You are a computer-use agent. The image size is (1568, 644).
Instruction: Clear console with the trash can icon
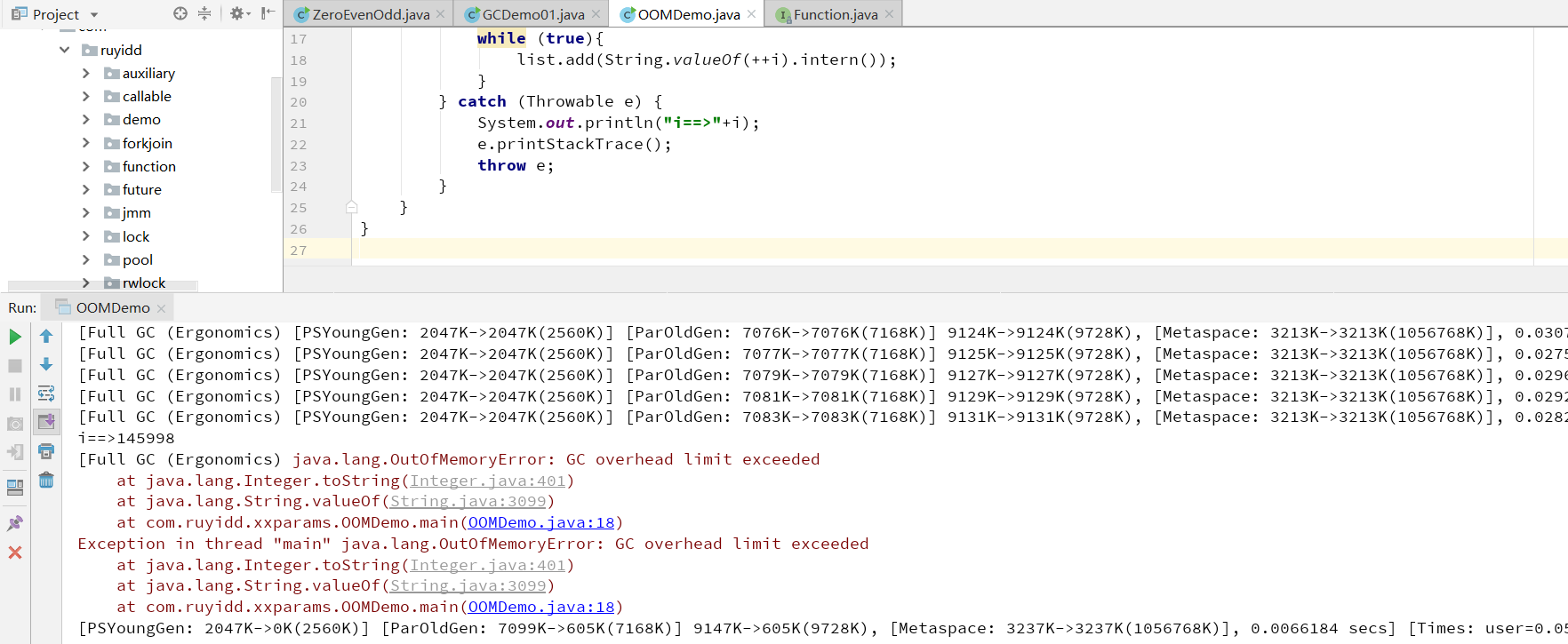tap(46, 481)
